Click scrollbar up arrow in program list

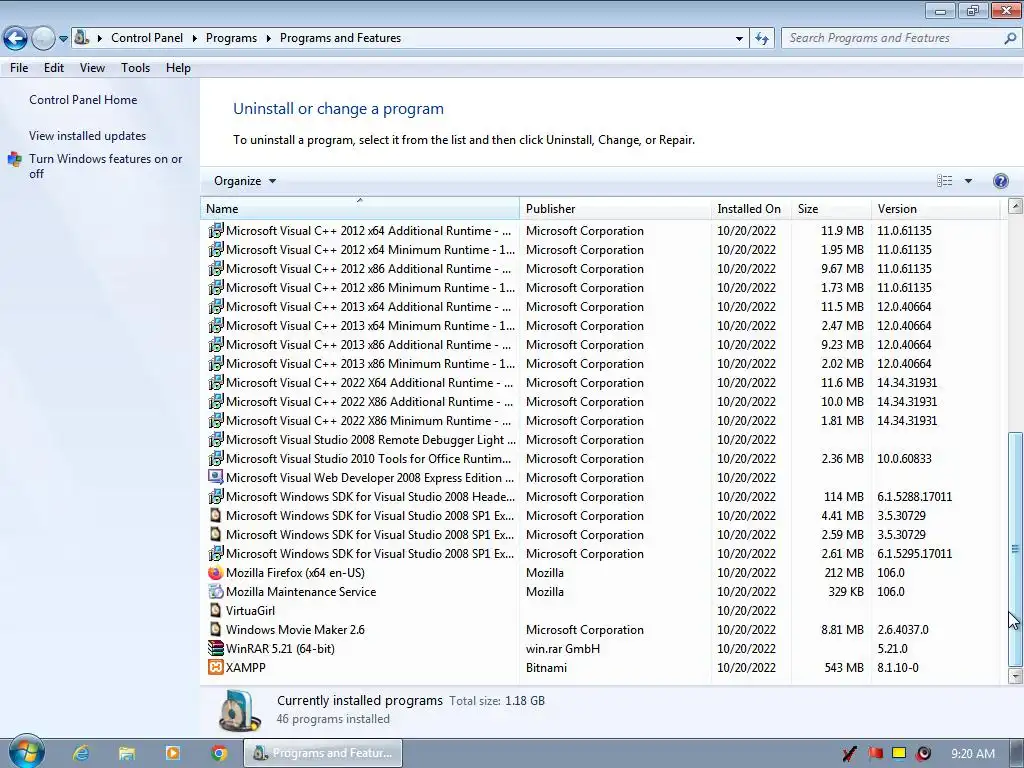[x=1015, y=206]
